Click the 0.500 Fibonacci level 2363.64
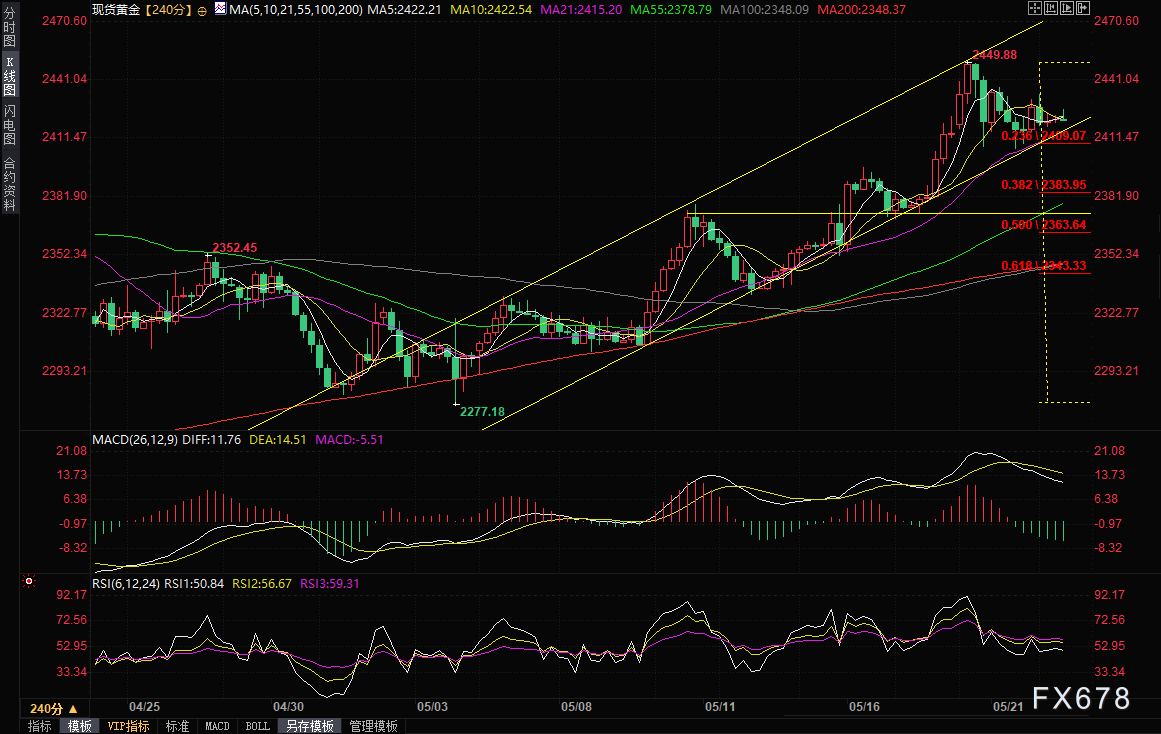Screen dimensions: 1161x734 click(1044, 225)
